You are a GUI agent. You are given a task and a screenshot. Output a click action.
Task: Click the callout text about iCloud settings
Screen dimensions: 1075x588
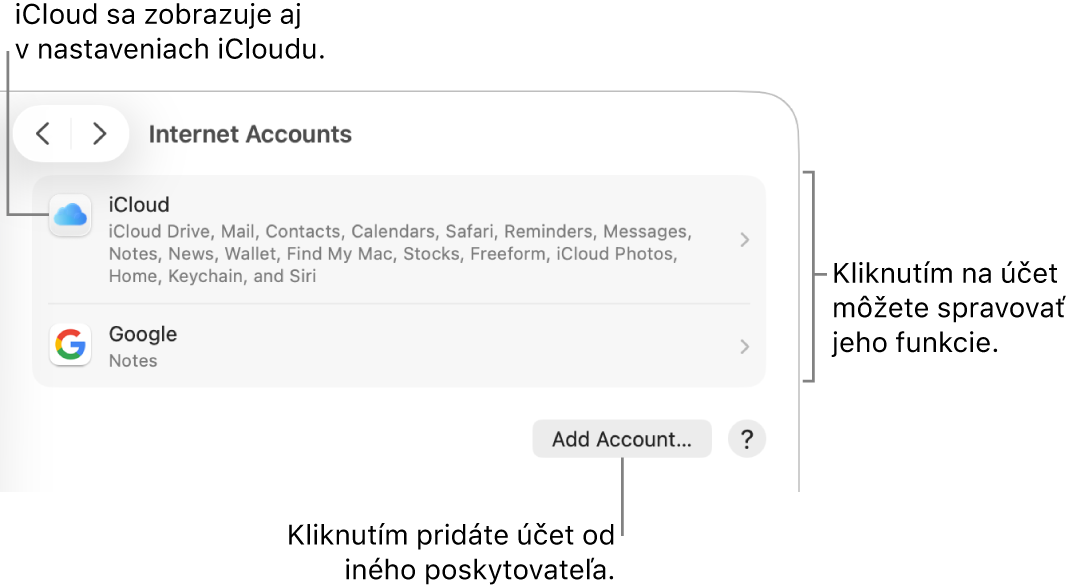169,32
